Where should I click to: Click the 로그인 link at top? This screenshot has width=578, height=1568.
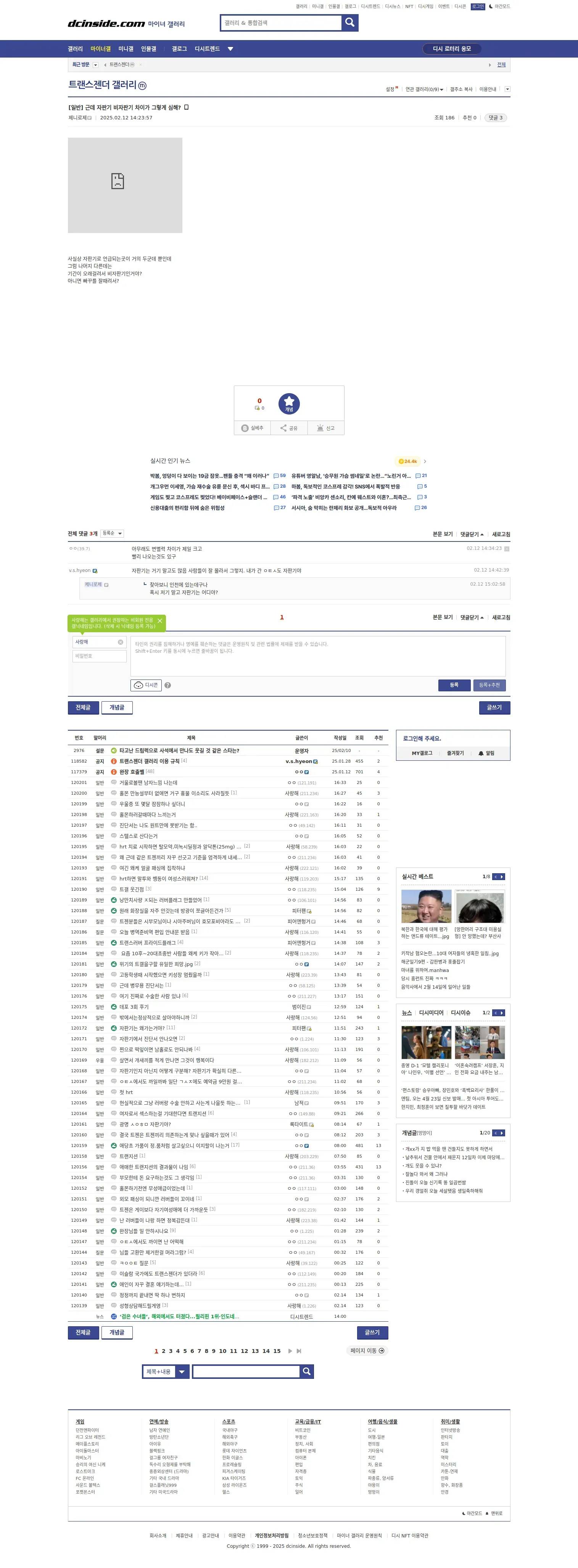pyautogui.click(x=478, y=7)
